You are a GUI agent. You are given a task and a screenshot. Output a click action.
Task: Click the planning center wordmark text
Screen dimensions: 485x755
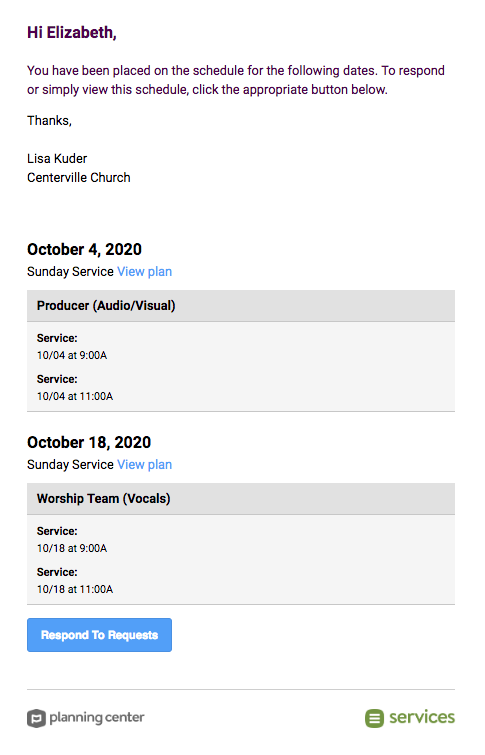(97, 718)
